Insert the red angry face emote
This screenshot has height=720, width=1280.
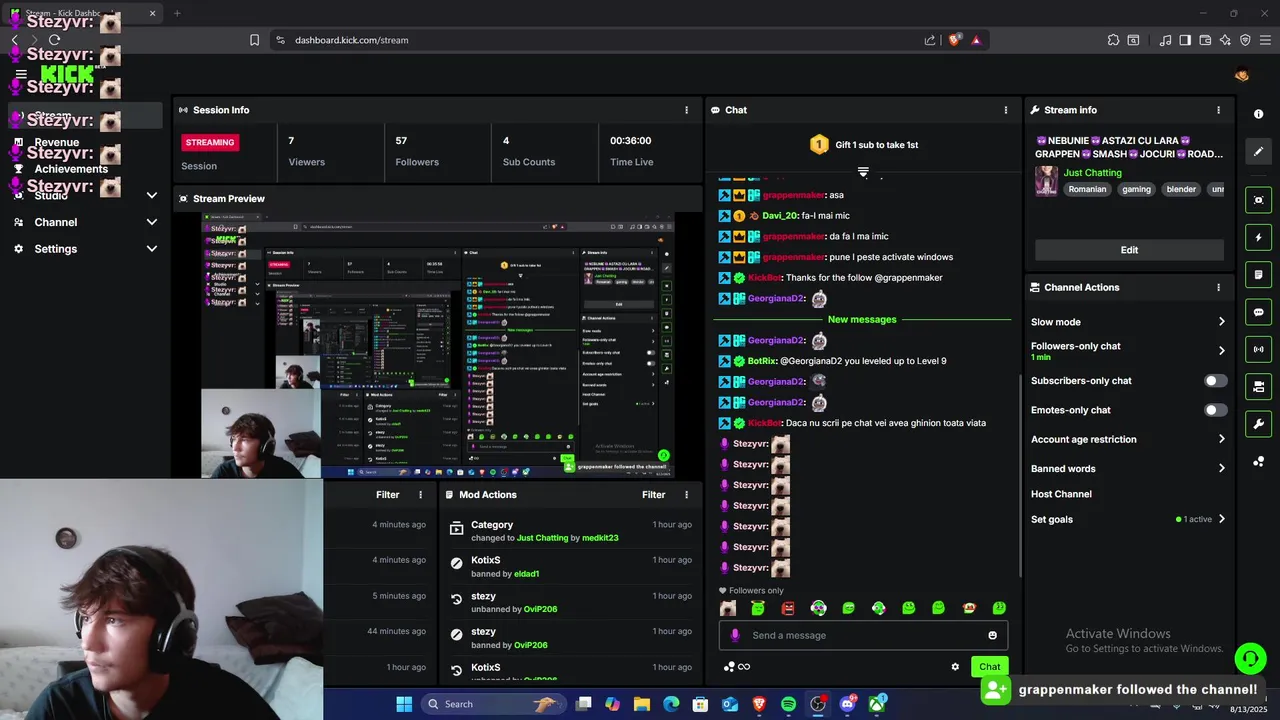tap(788, 608)
